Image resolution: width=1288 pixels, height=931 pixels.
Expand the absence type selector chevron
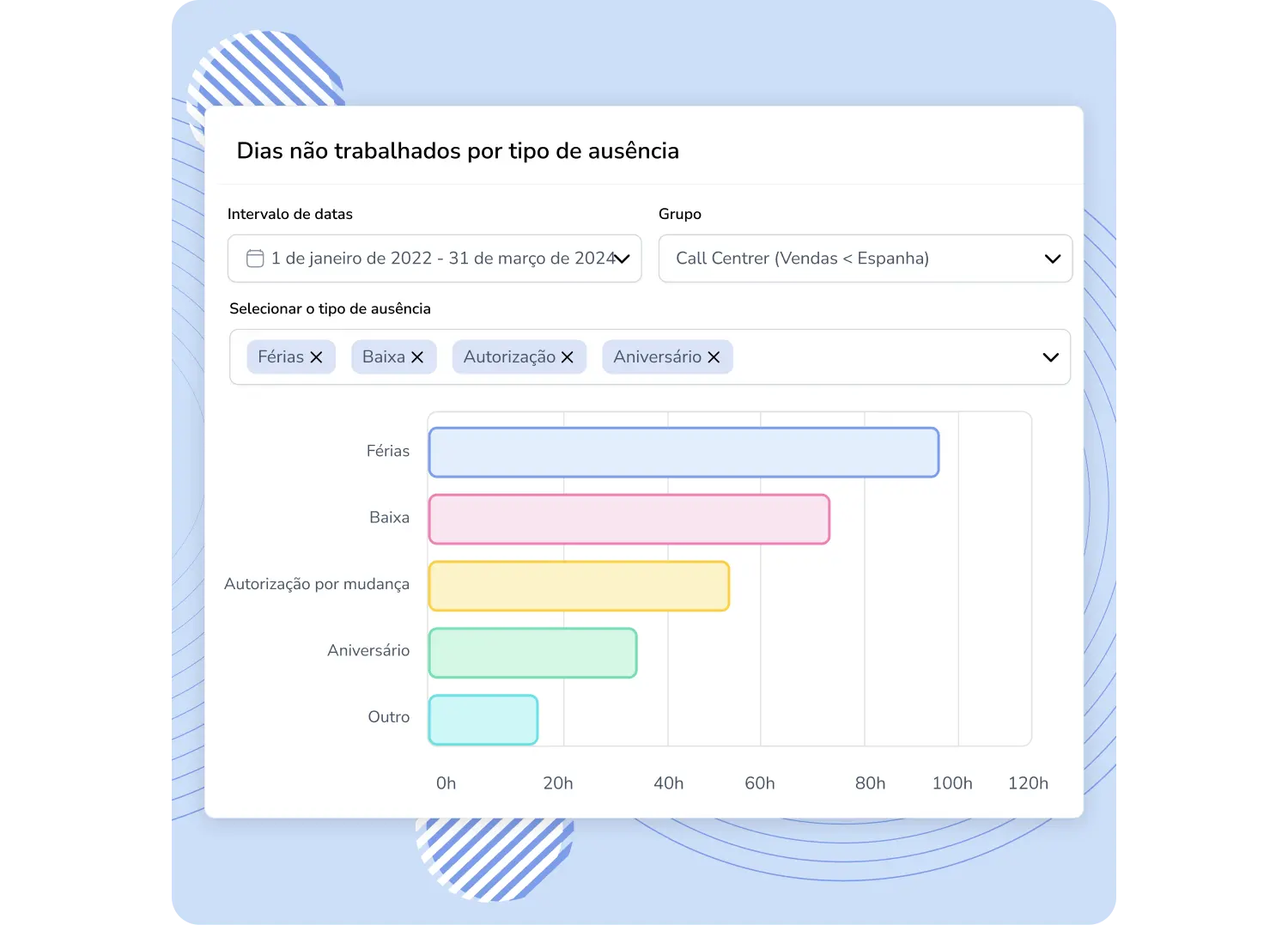coord(1050,357)
